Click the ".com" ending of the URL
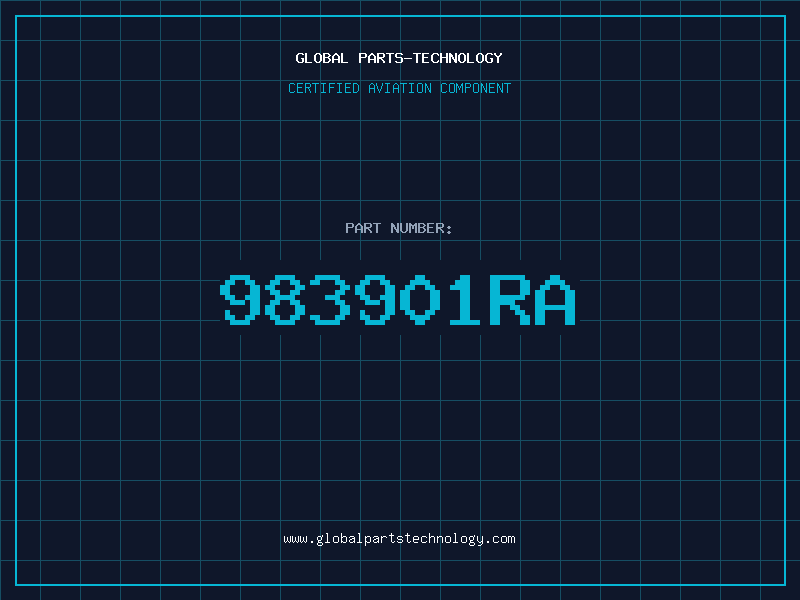Image resolution: width=800 pixels, height=600 pixels. pyautogui.click(x=499, y=539)
